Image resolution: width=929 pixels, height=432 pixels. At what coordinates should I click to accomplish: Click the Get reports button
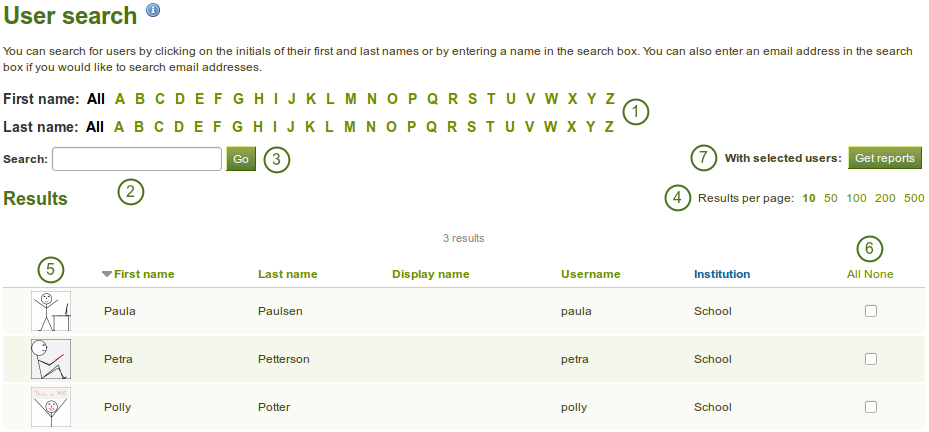click(x=885, y=158)
